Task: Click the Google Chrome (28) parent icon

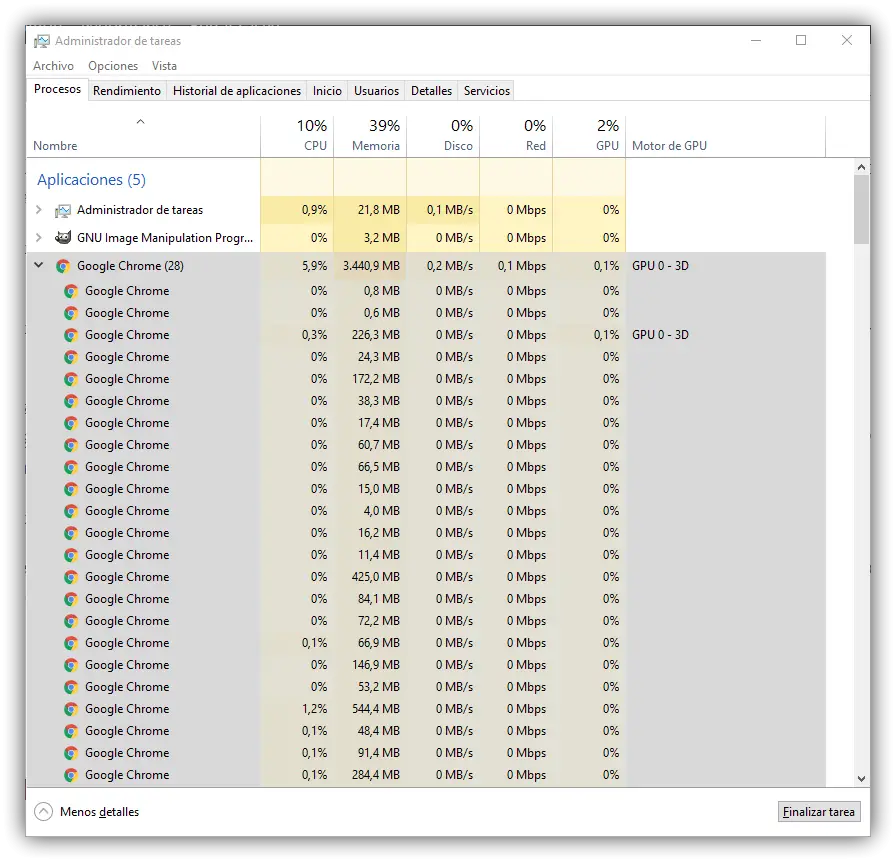Action: point(63,266)
